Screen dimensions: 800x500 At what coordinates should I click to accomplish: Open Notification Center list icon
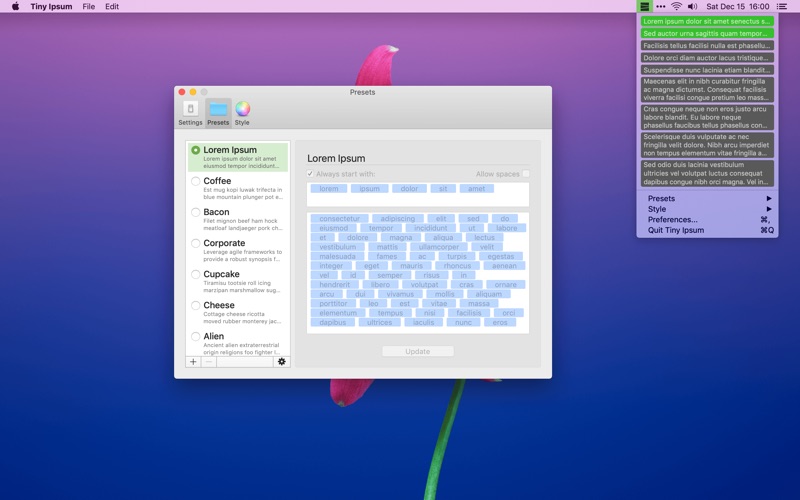781,6
